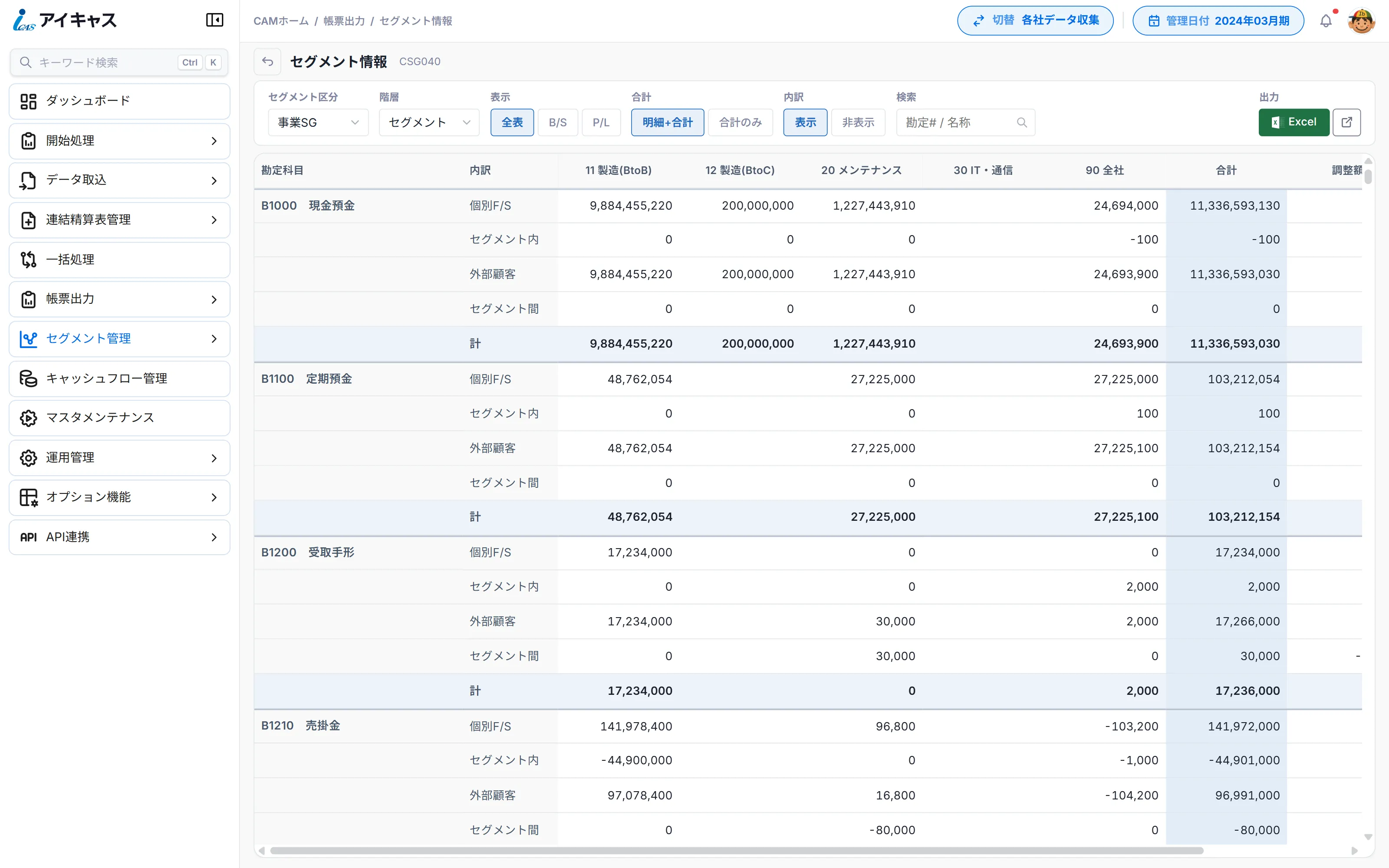Expand the 連結精算表管理 menu chevron
Viewport: 1389px width, 868px height.
(214, 220)
